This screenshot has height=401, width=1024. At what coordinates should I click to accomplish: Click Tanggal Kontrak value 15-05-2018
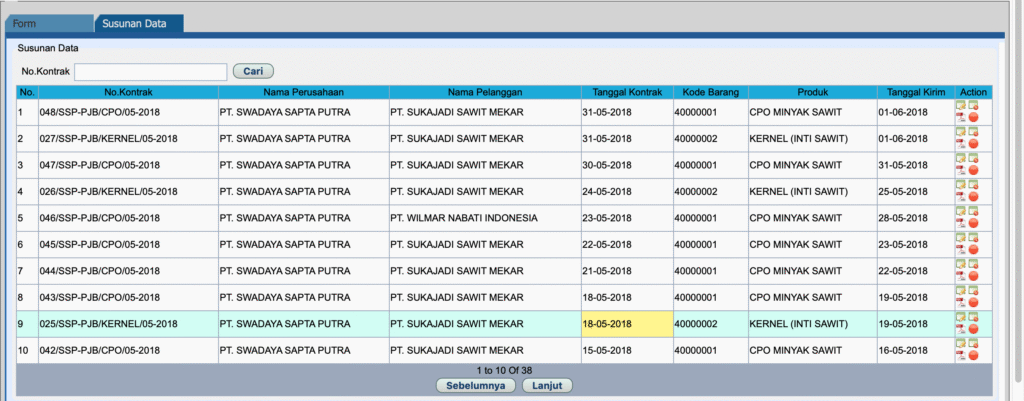pos(607,350)
